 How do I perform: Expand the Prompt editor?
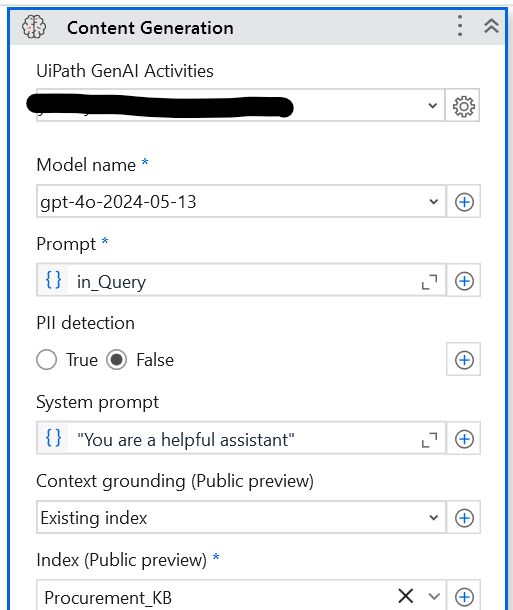tap(429, 282)
